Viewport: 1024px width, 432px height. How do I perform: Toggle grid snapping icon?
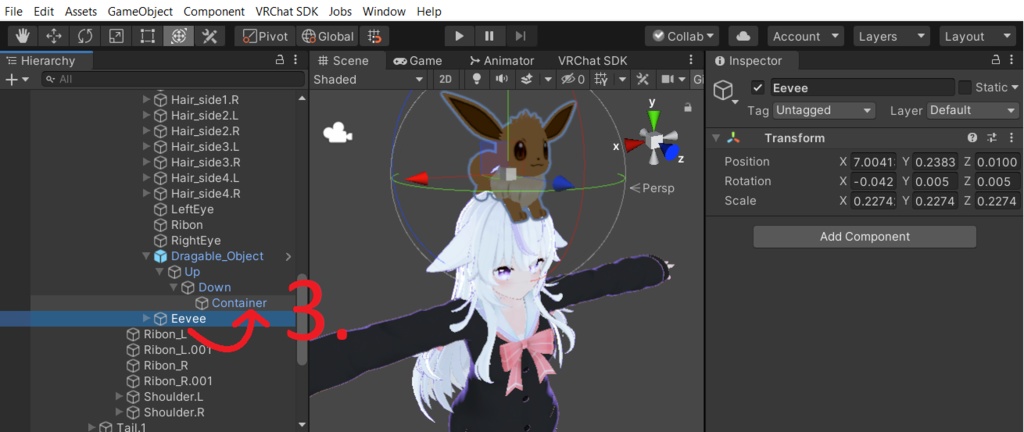(x=375, y=37)
